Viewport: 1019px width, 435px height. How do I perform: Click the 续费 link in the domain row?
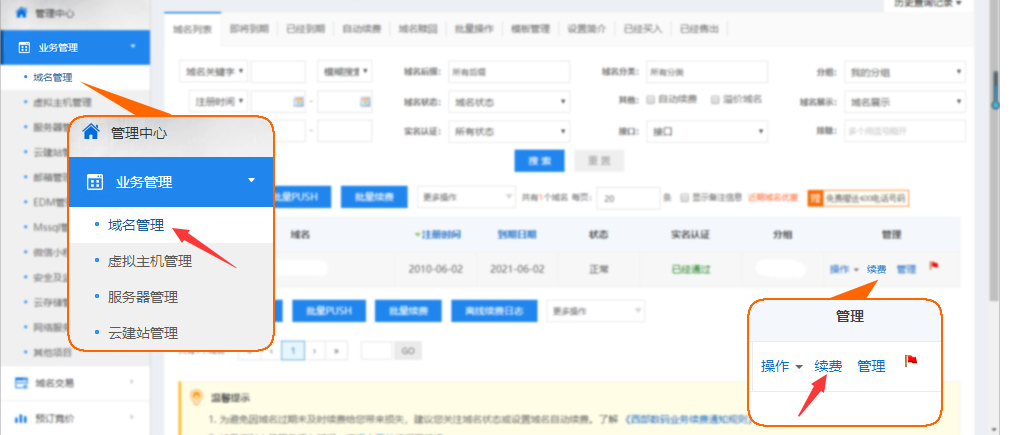click(x=876, y=269)
